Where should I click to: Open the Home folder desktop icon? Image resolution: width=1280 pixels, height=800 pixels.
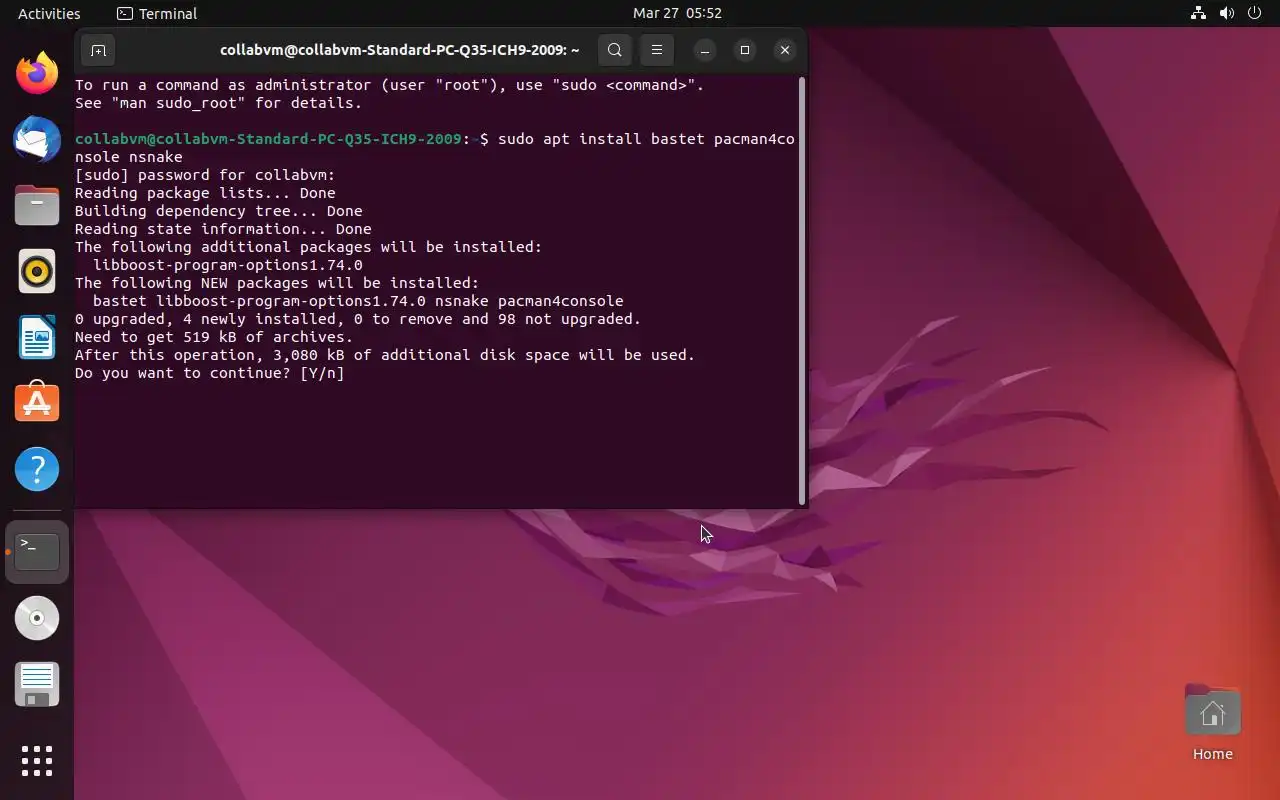point(1212,723)
